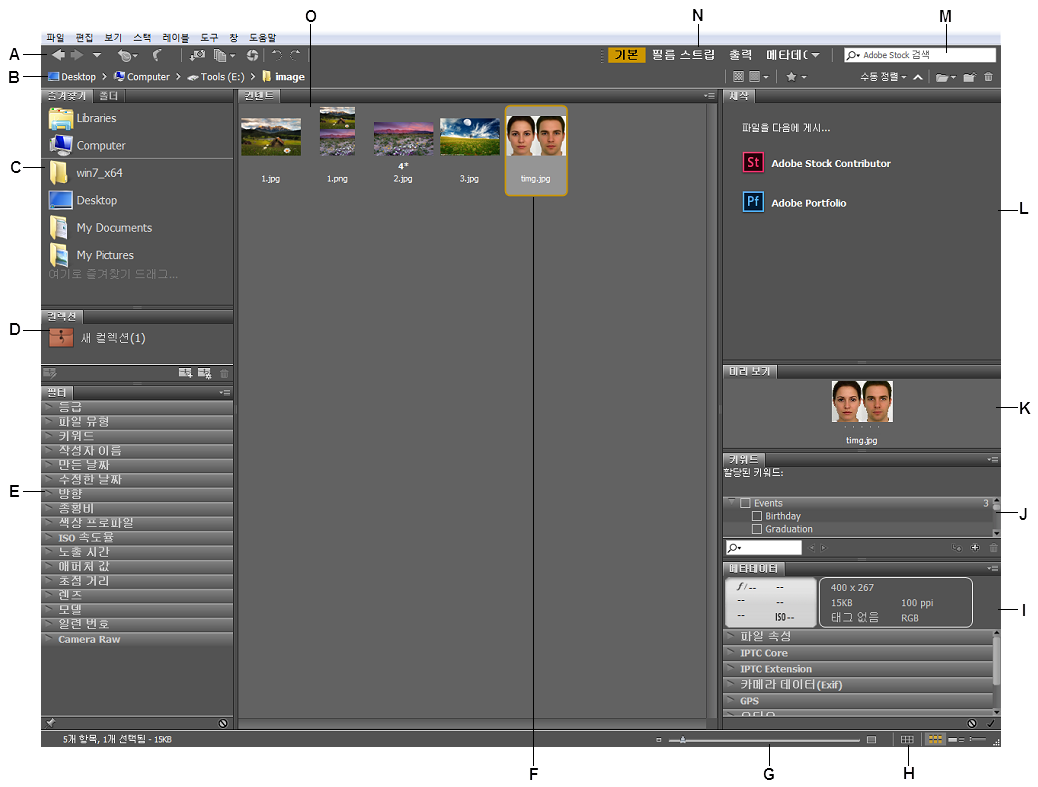Click the Get Photos from Camera icon

coord(197,56)
